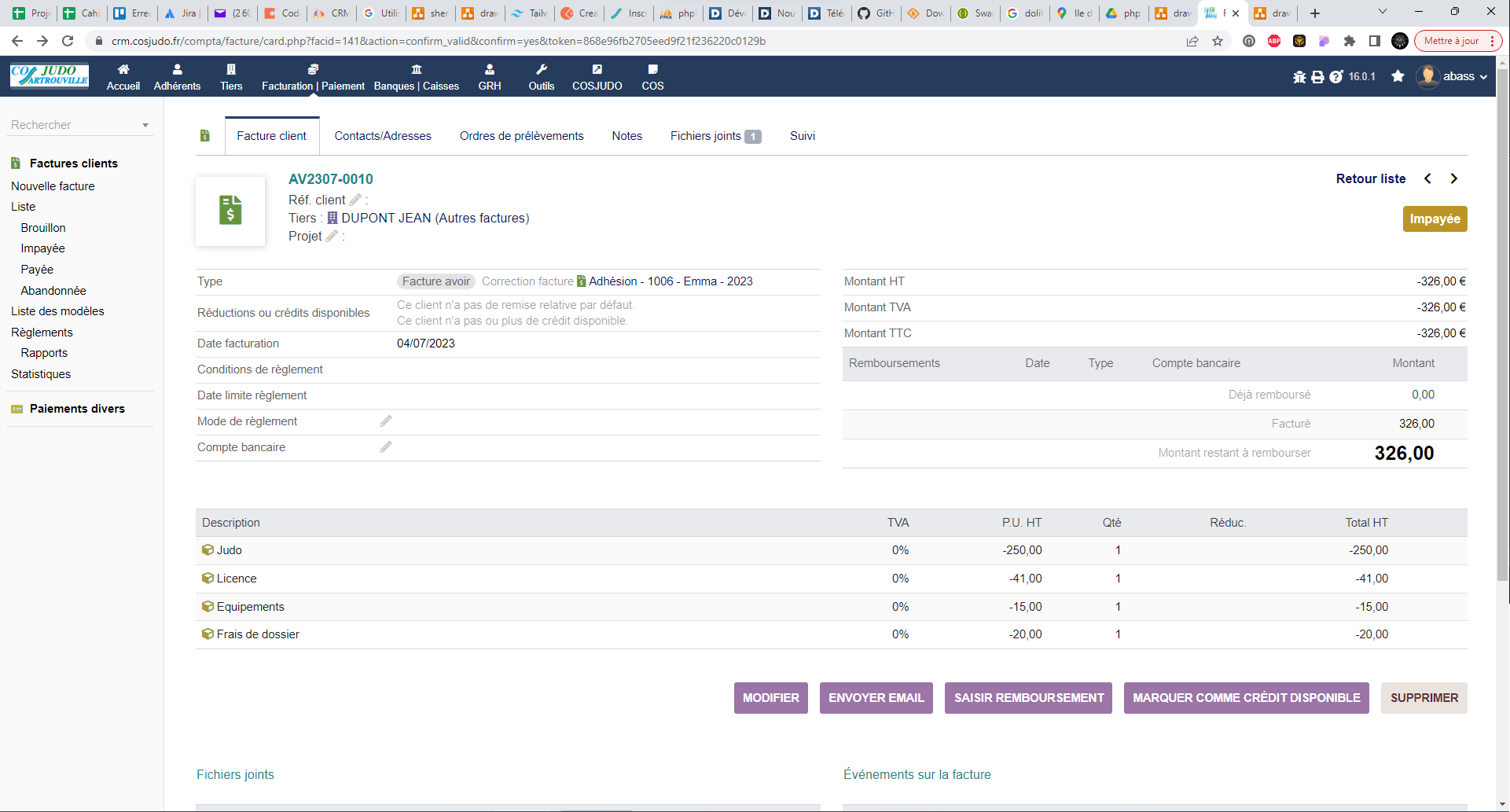Click the print page icon
The height and width of the screenshot is (812, 1510).
coord(1317,76)
